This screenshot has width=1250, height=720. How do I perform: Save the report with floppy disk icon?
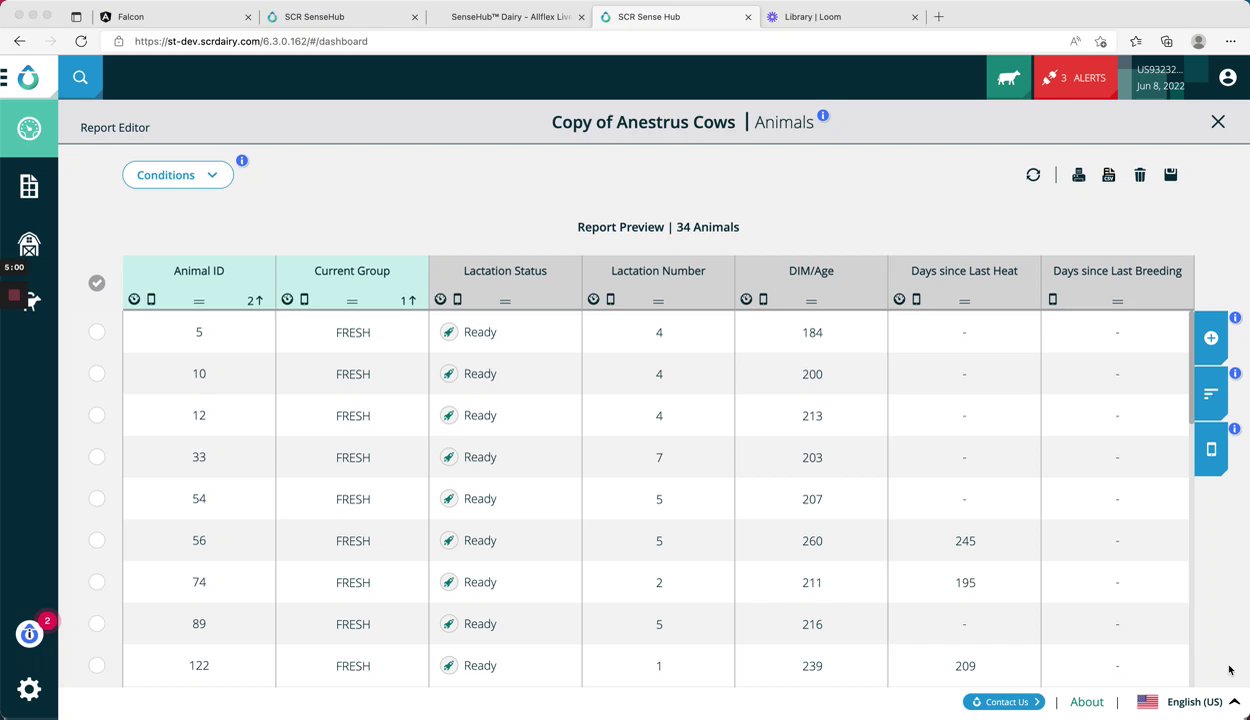pos(1170,175)
